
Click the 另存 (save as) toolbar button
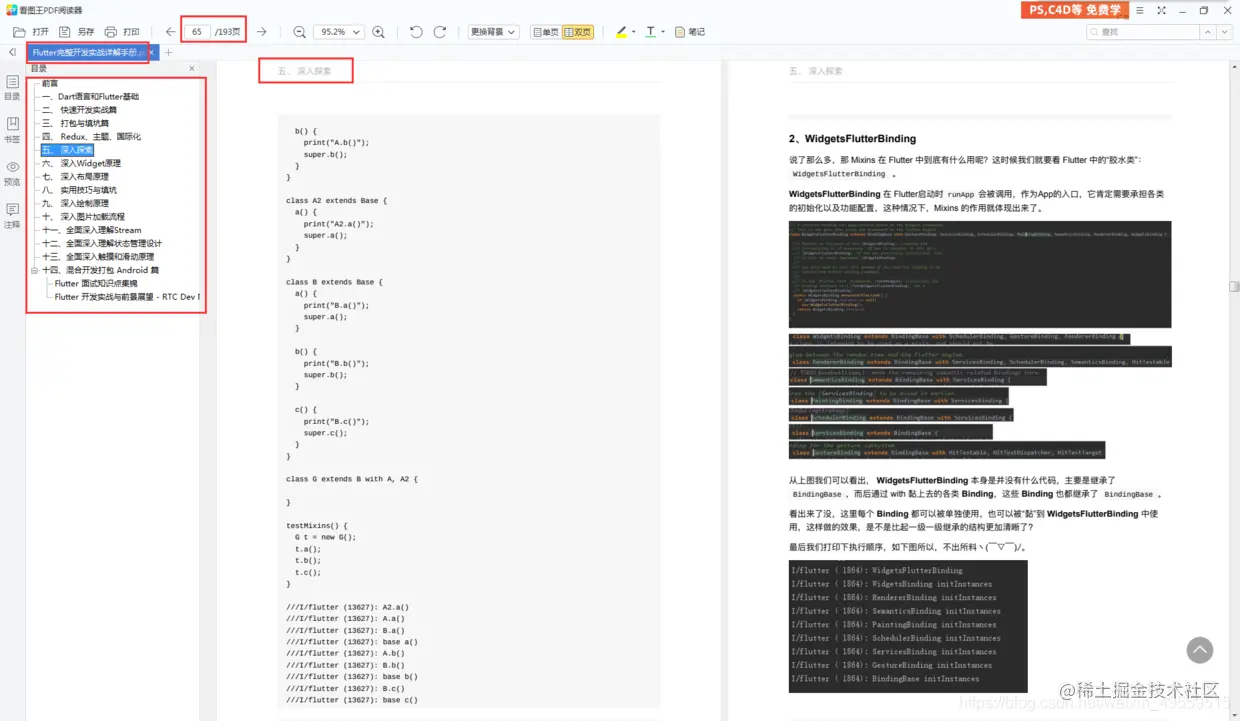(x=77, y=32)
